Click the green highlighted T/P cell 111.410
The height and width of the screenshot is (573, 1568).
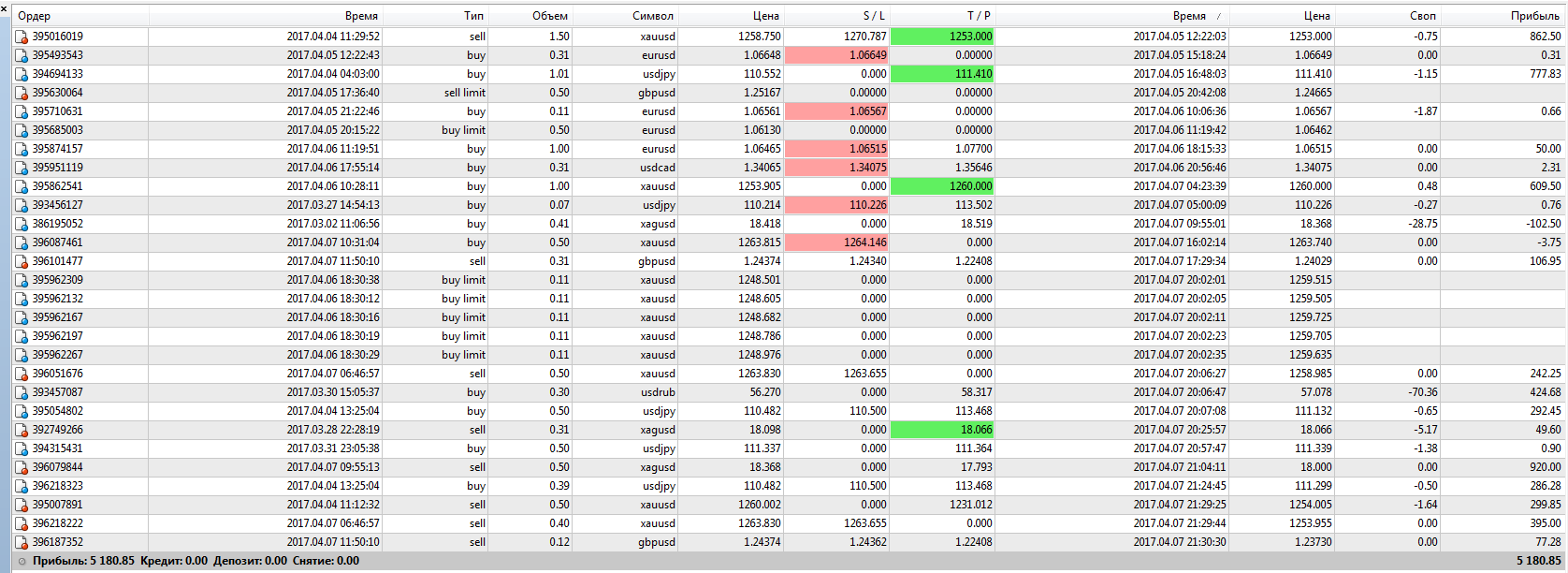point(942,74)
